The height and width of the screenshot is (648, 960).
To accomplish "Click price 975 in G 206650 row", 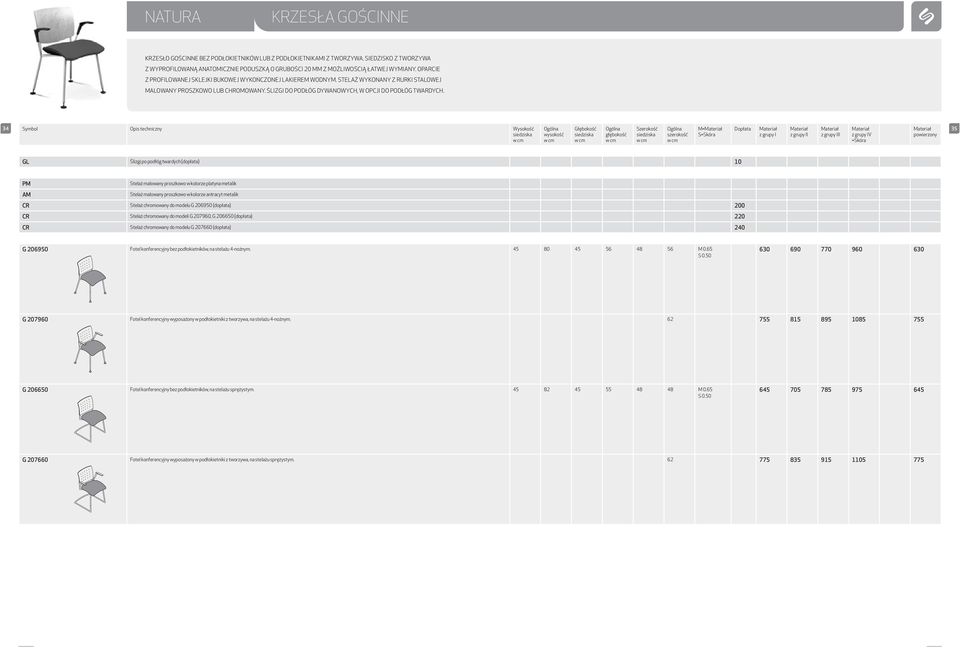I will tap(857, 390).
